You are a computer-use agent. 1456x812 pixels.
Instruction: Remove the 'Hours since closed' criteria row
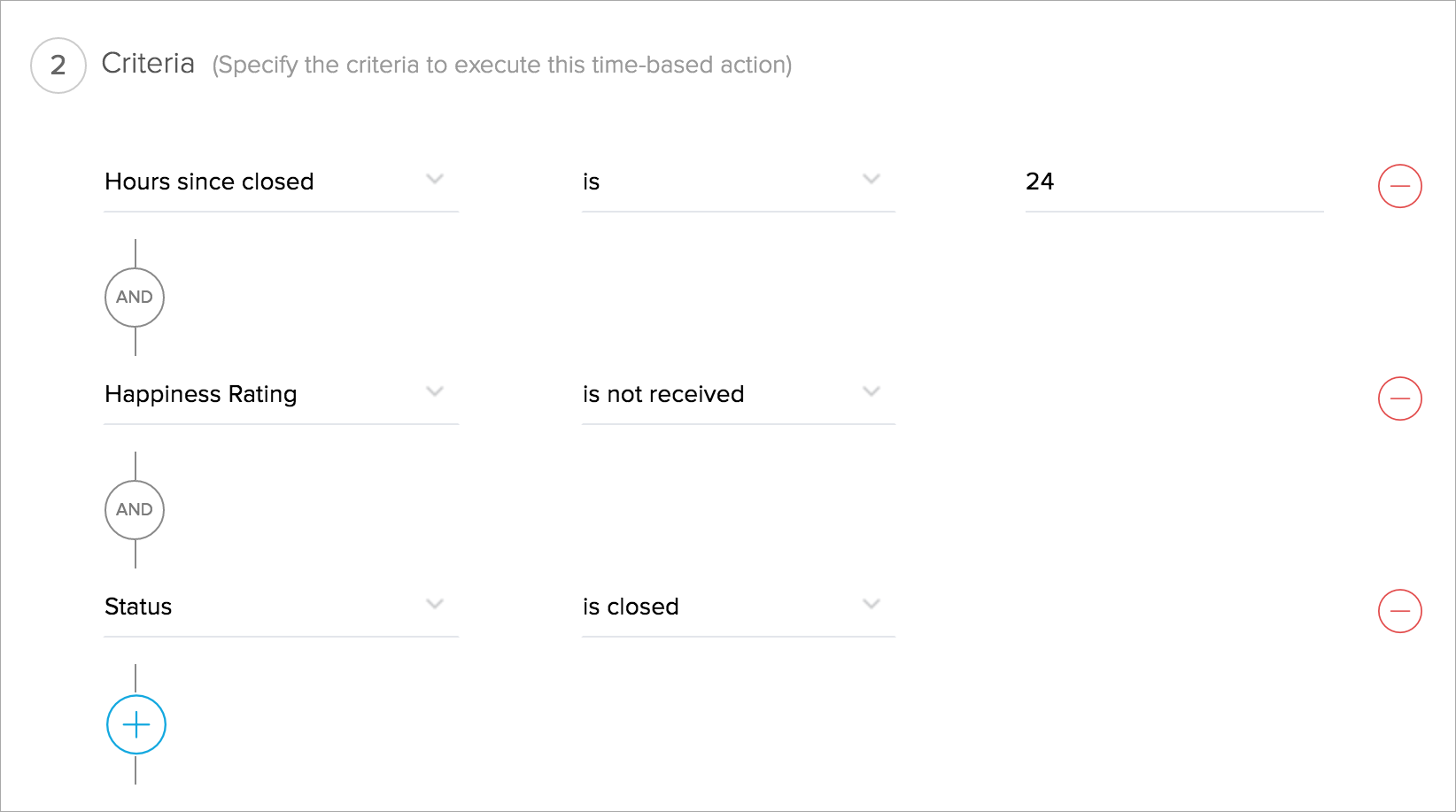click(x=1399, y=186)
